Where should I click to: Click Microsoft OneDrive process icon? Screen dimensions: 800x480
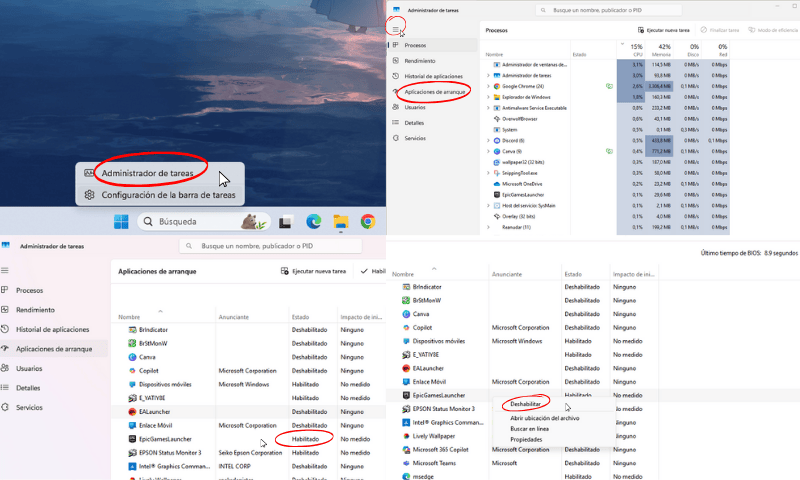pyautogui.click(x=495, y=183)
